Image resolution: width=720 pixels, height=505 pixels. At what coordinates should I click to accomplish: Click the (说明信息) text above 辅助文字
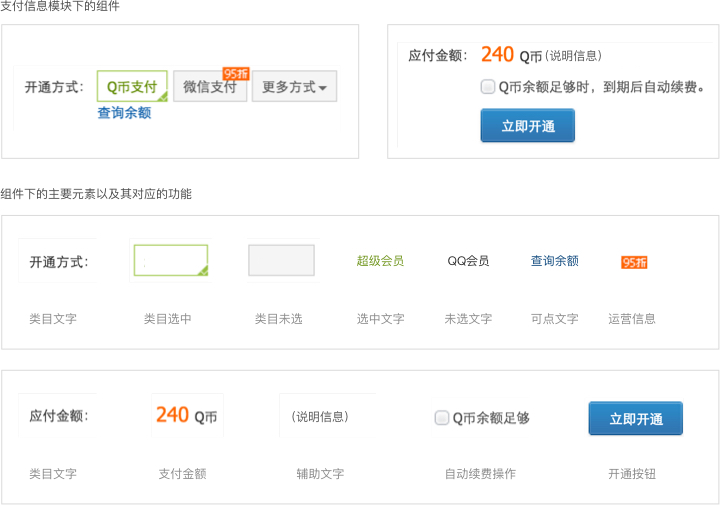click(x=320, y=417)
